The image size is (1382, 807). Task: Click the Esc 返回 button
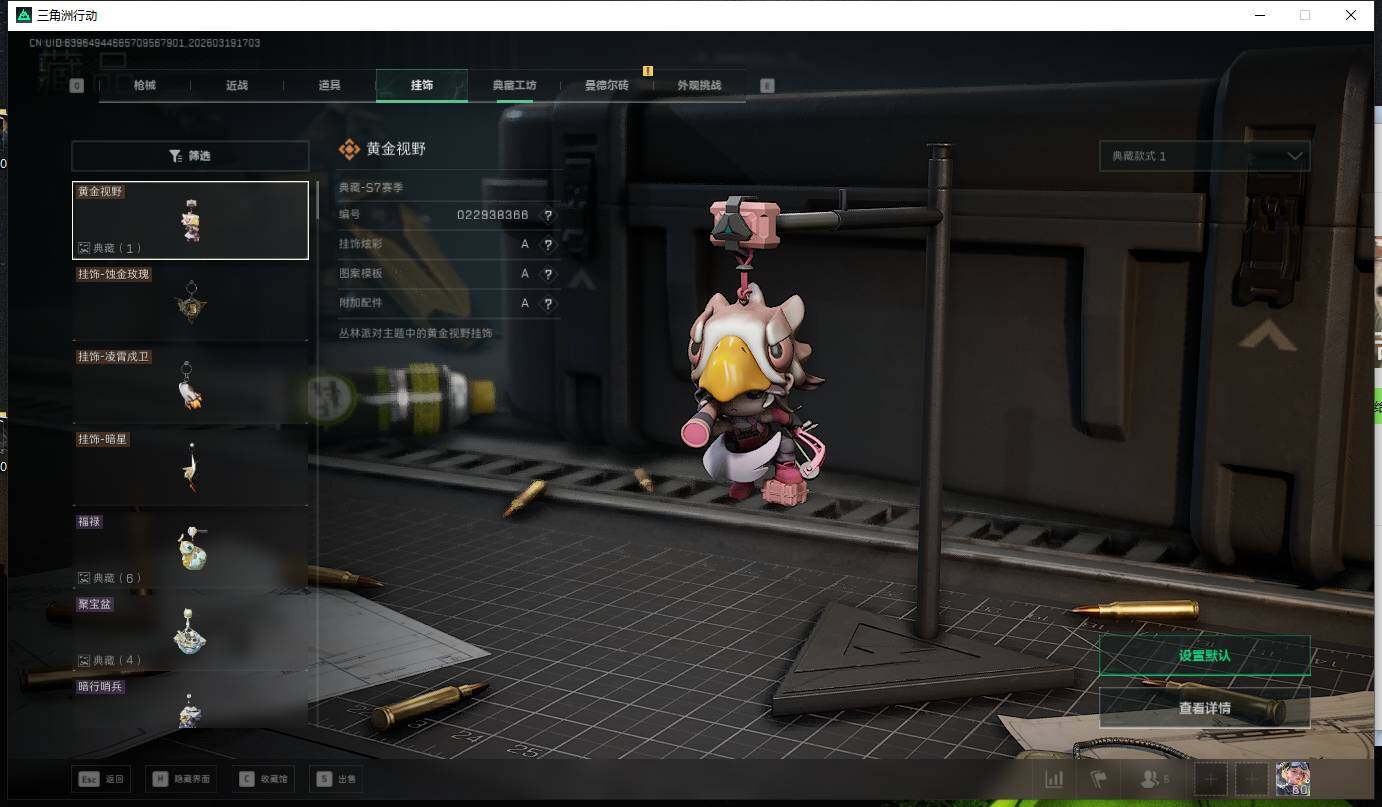coord(101,779)
